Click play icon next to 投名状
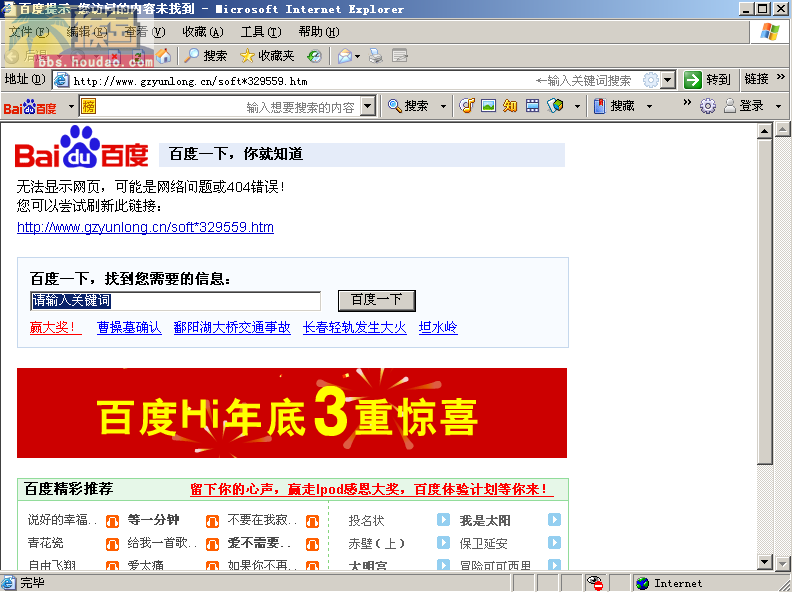792x592 pixels. coord(443,520)
